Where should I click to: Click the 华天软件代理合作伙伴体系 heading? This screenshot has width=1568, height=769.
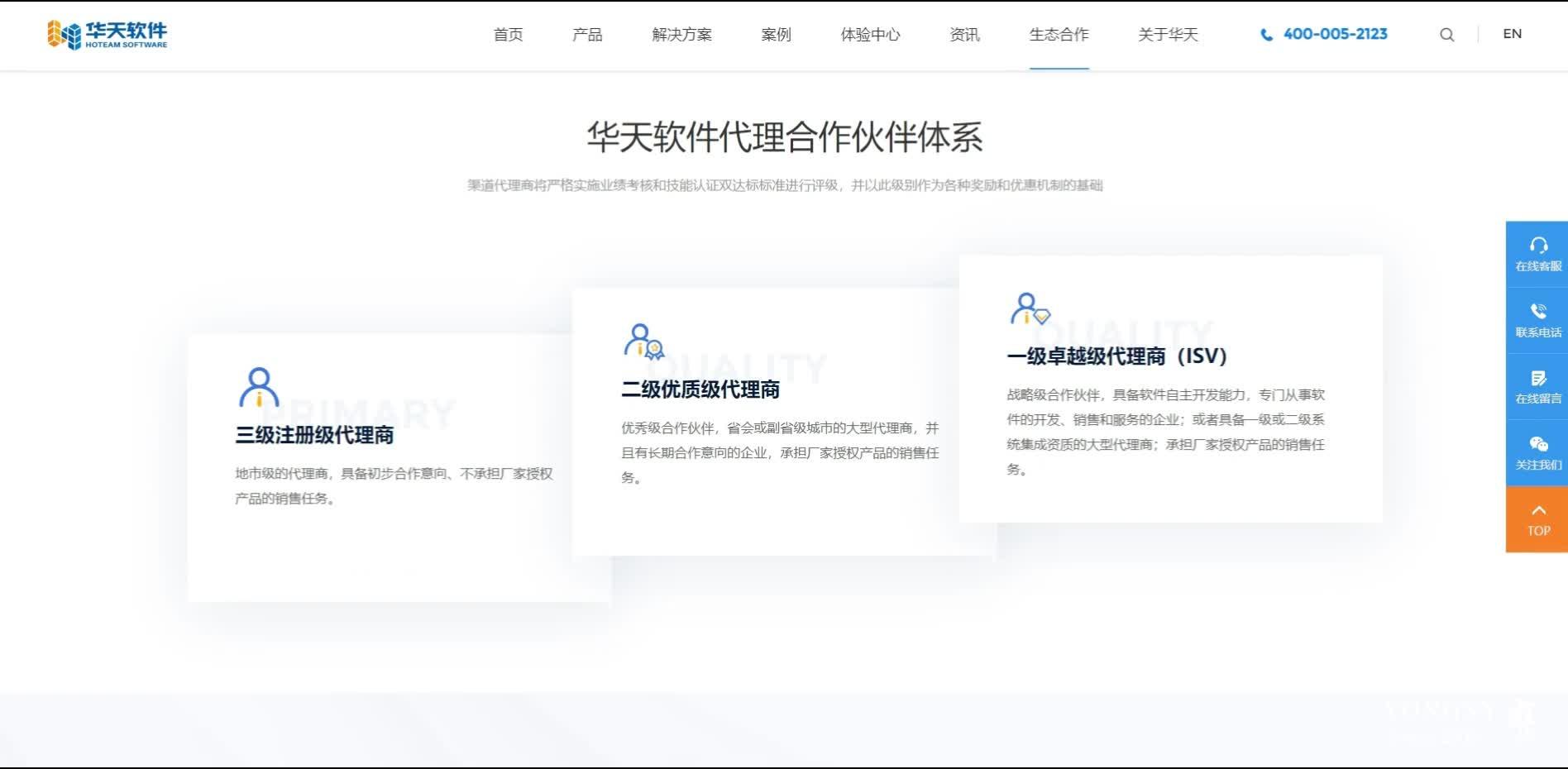coord(785,137)
